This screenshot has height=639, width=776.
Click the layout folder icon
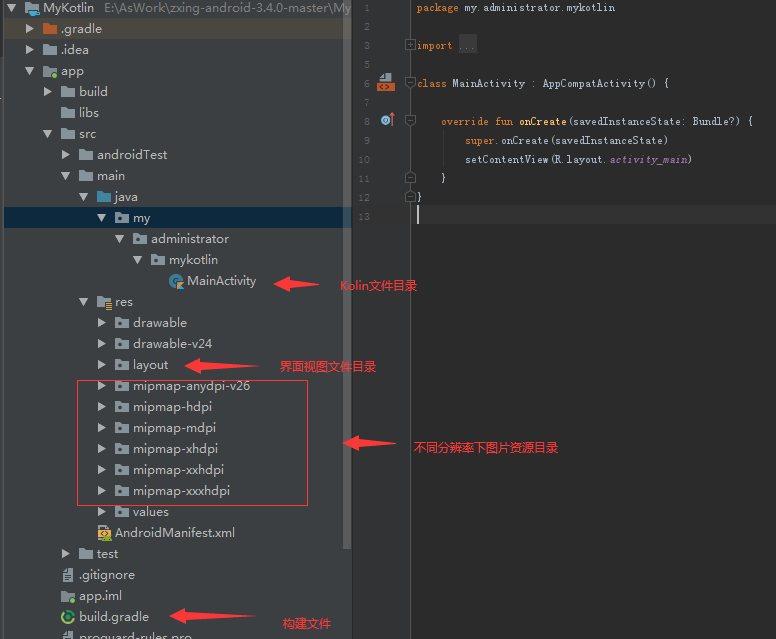pos(122,365)
